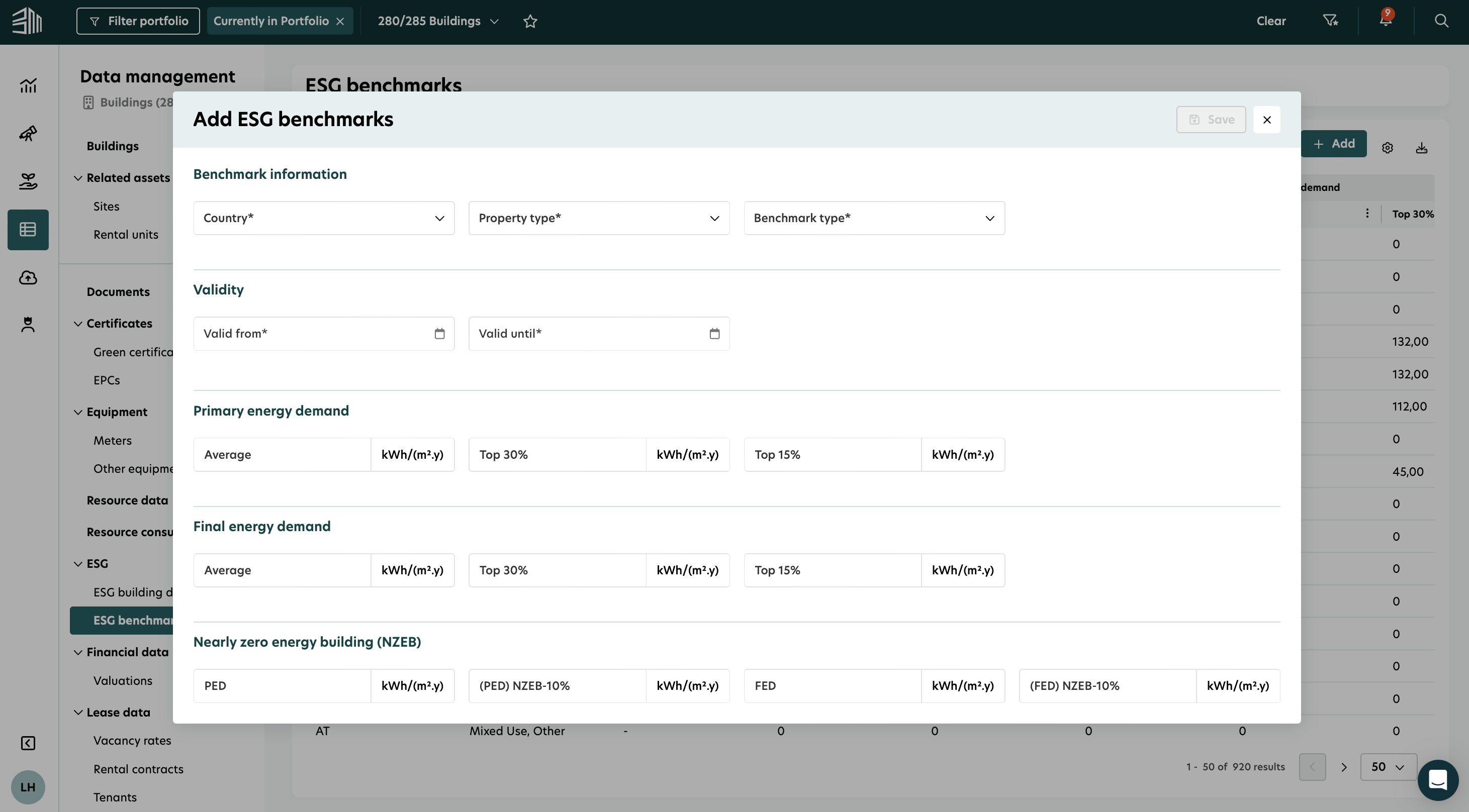
Task: Click the Primary energy Average input field
Action: (x=282, y=455)
